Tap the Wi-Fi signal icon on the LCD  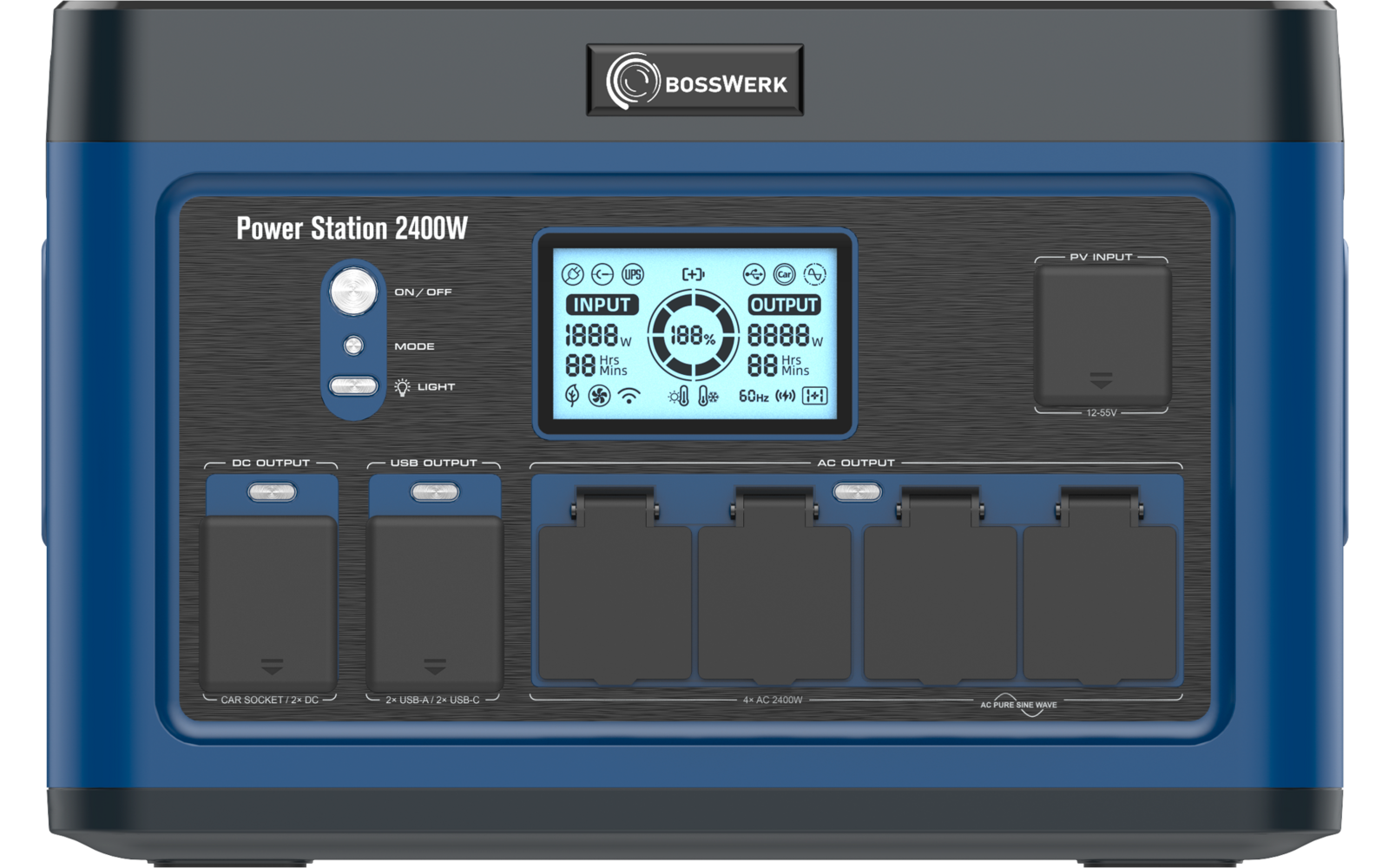pyautogui.click(x=629, y=396)
